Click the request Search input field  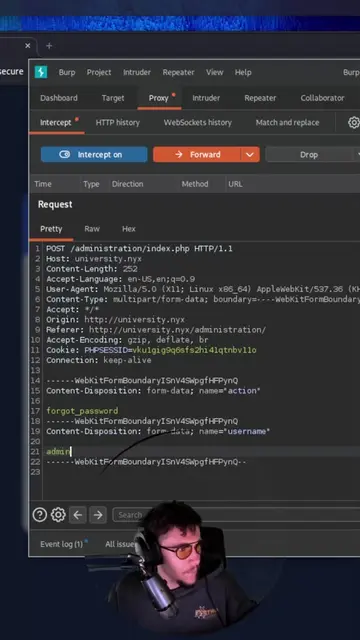click(x=236, y=515)
